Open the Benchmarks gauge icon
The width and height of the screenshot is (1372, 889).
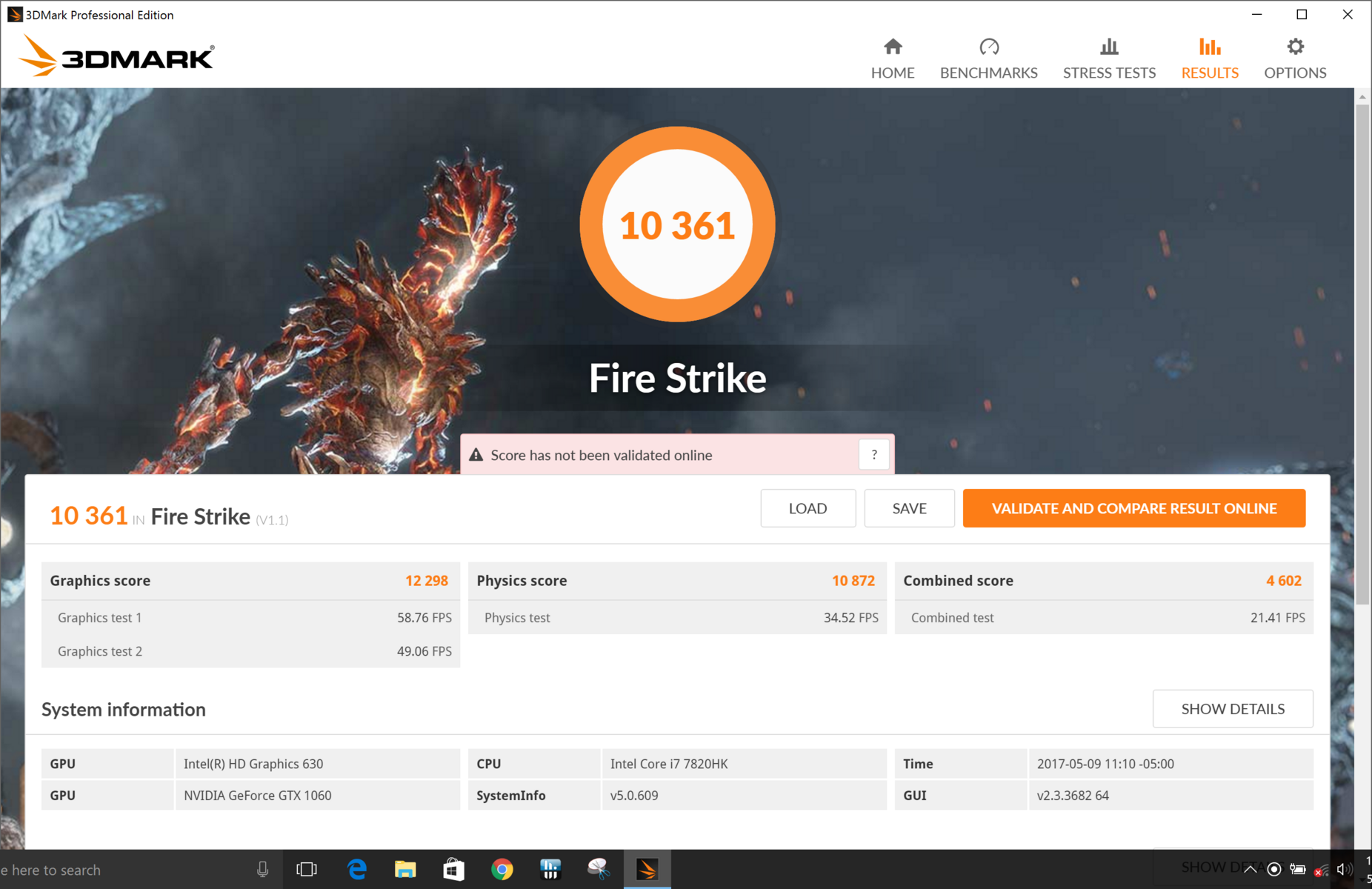[x=989, y=47]
